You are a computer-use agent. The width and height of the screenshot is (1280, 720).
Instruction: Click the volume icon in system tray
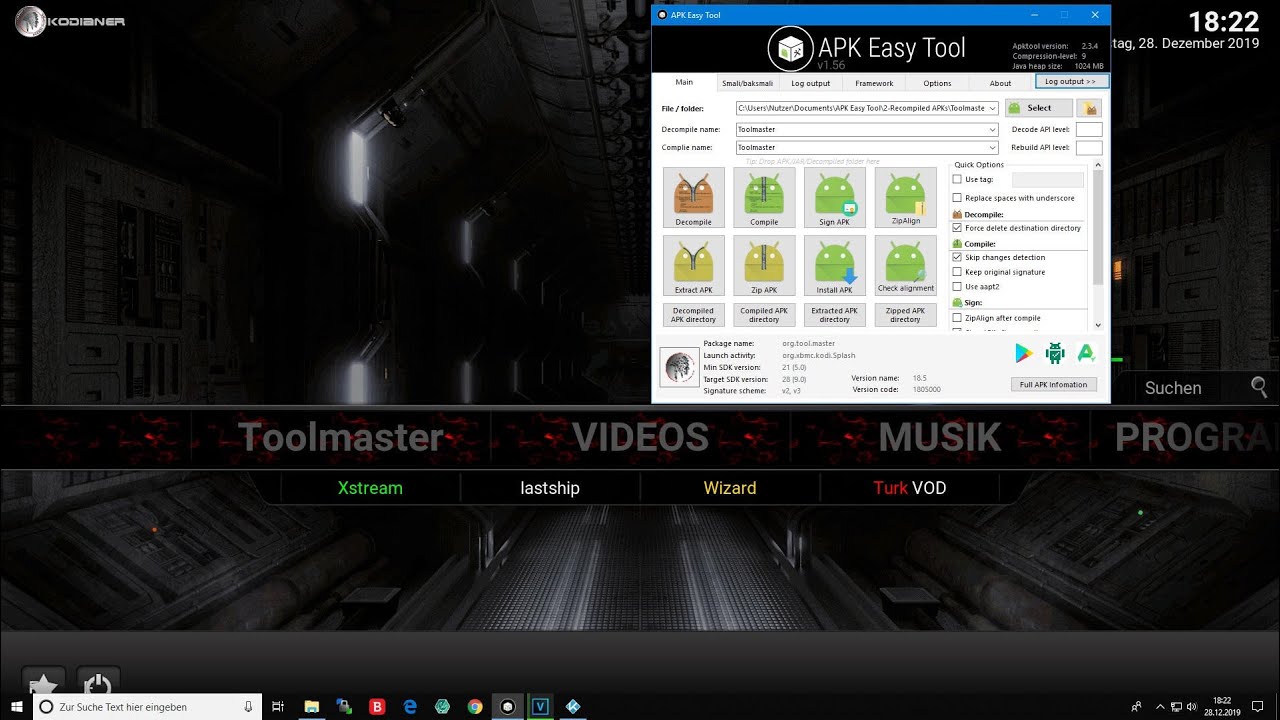(1191, 706)
